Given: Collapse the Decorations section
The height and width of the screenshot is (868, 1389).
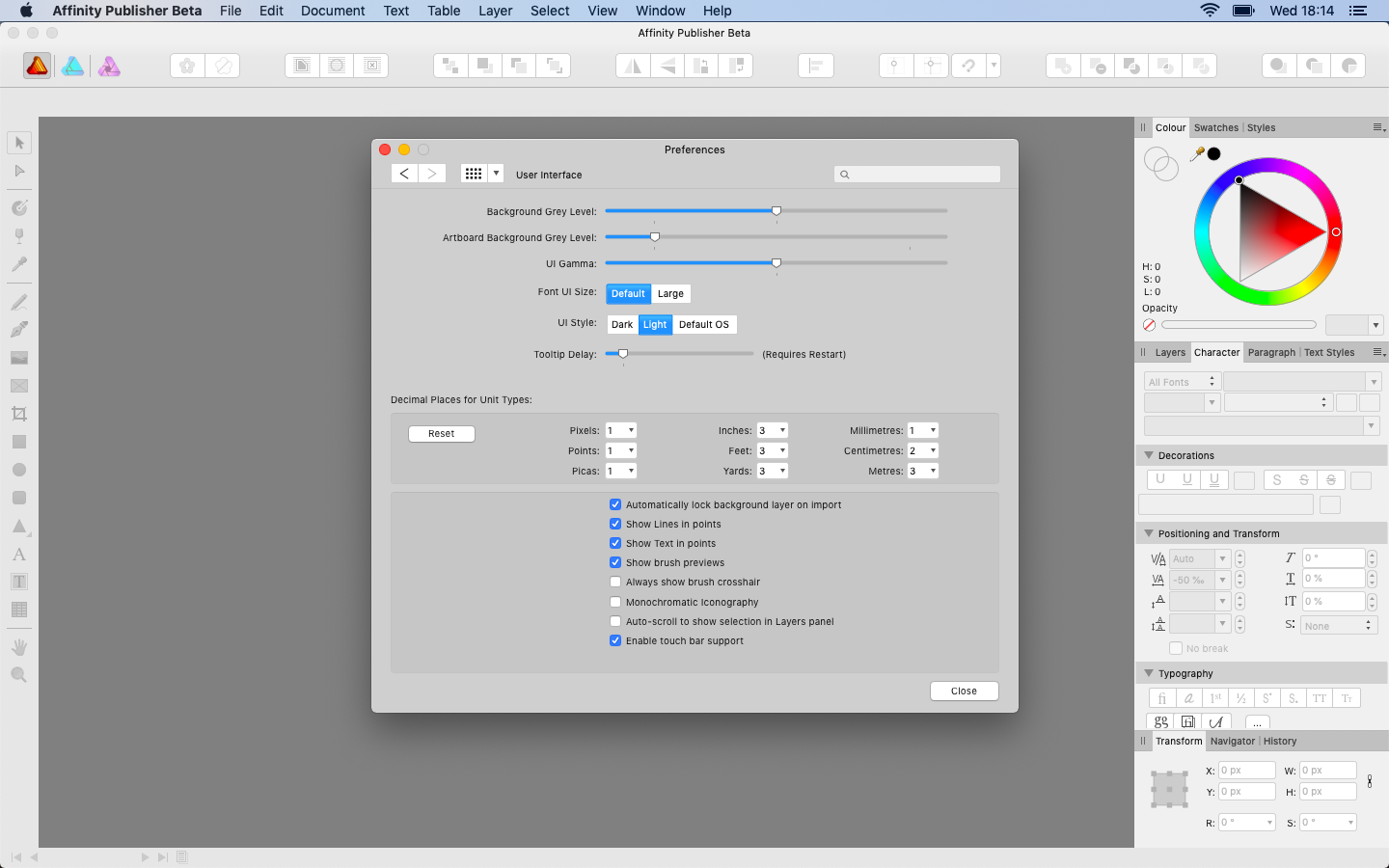Looking at the screenshot, I should pos(1149,455).
